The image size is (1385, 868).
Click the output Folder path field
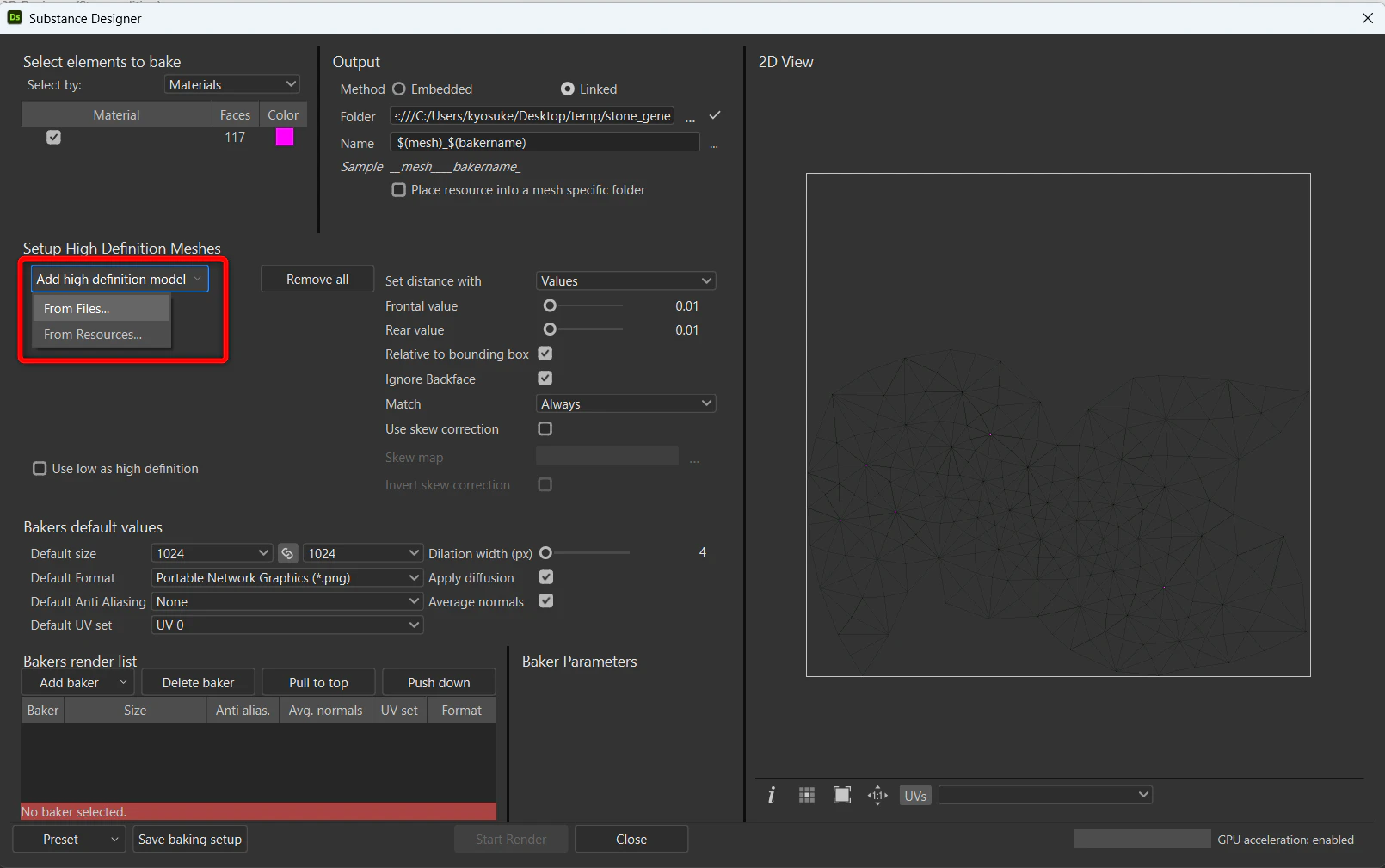click(x=532, y=116)
